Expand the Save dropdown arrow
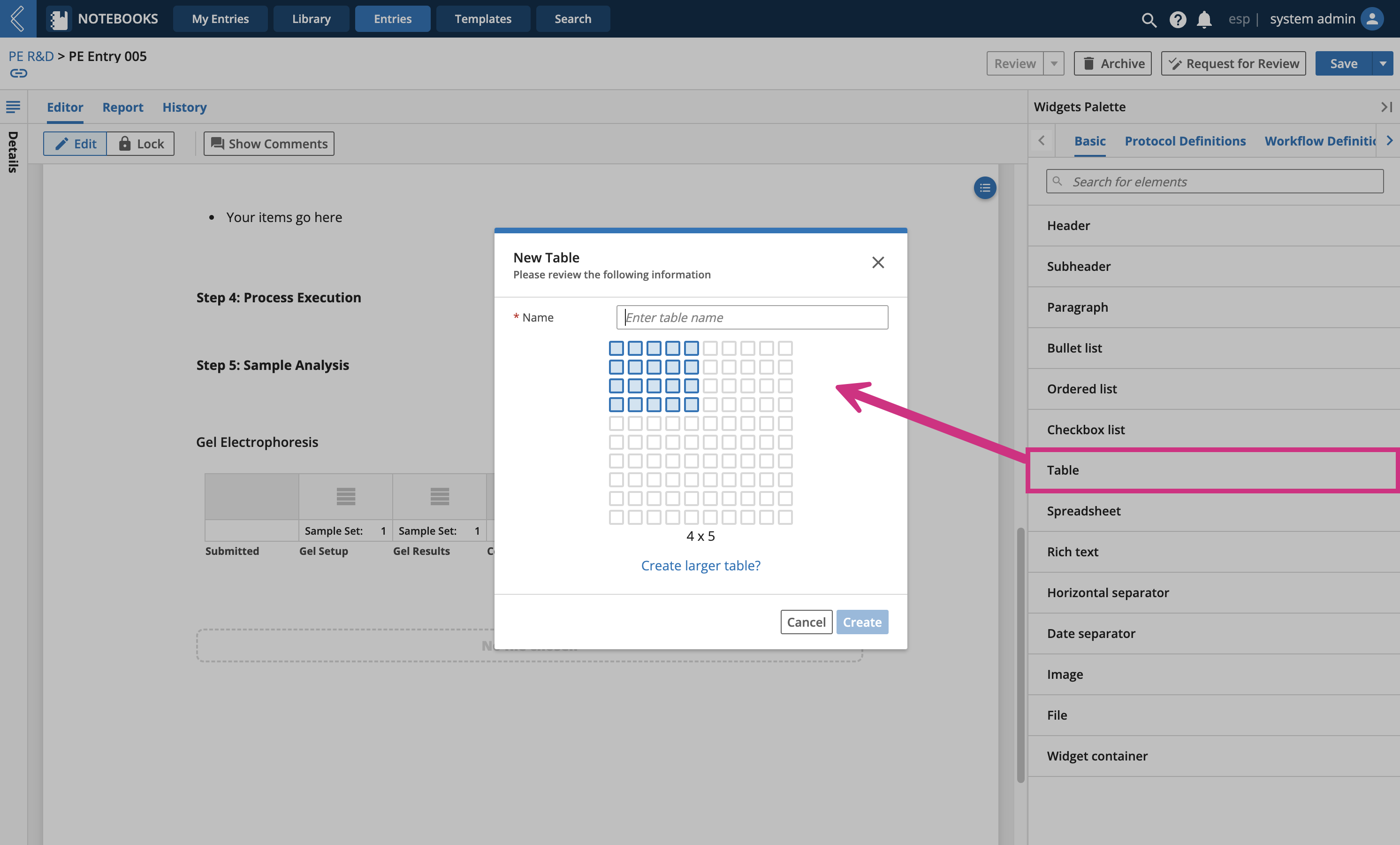 point(1383,63)
